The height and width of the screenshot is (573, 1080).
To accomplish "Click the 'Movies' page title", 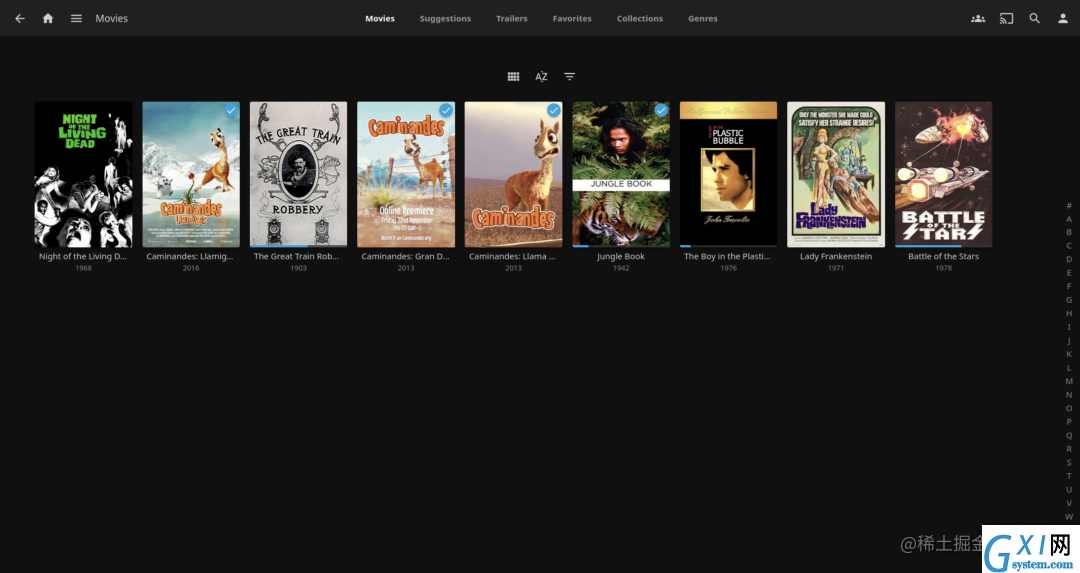I will (x=112, y=19).
